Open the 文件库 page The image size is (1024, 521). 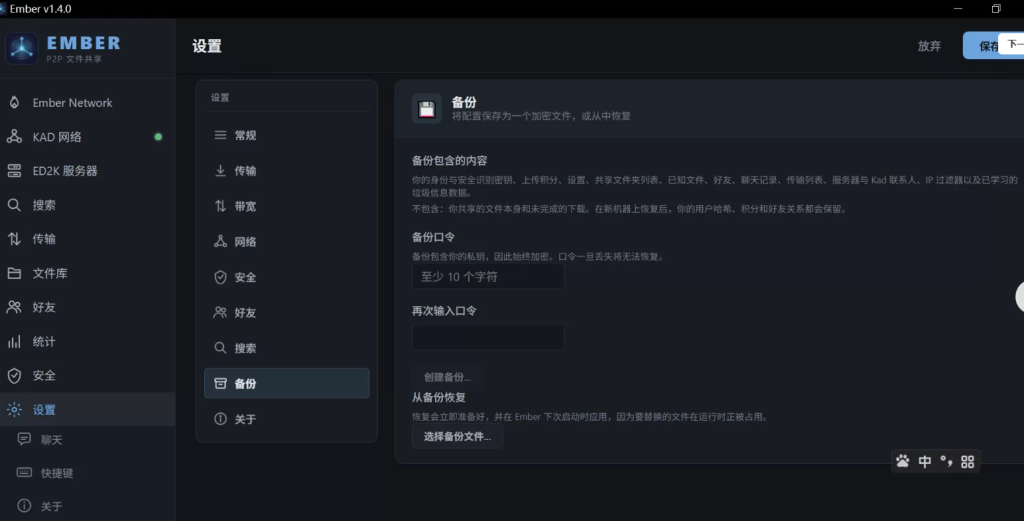pos(88,273)
